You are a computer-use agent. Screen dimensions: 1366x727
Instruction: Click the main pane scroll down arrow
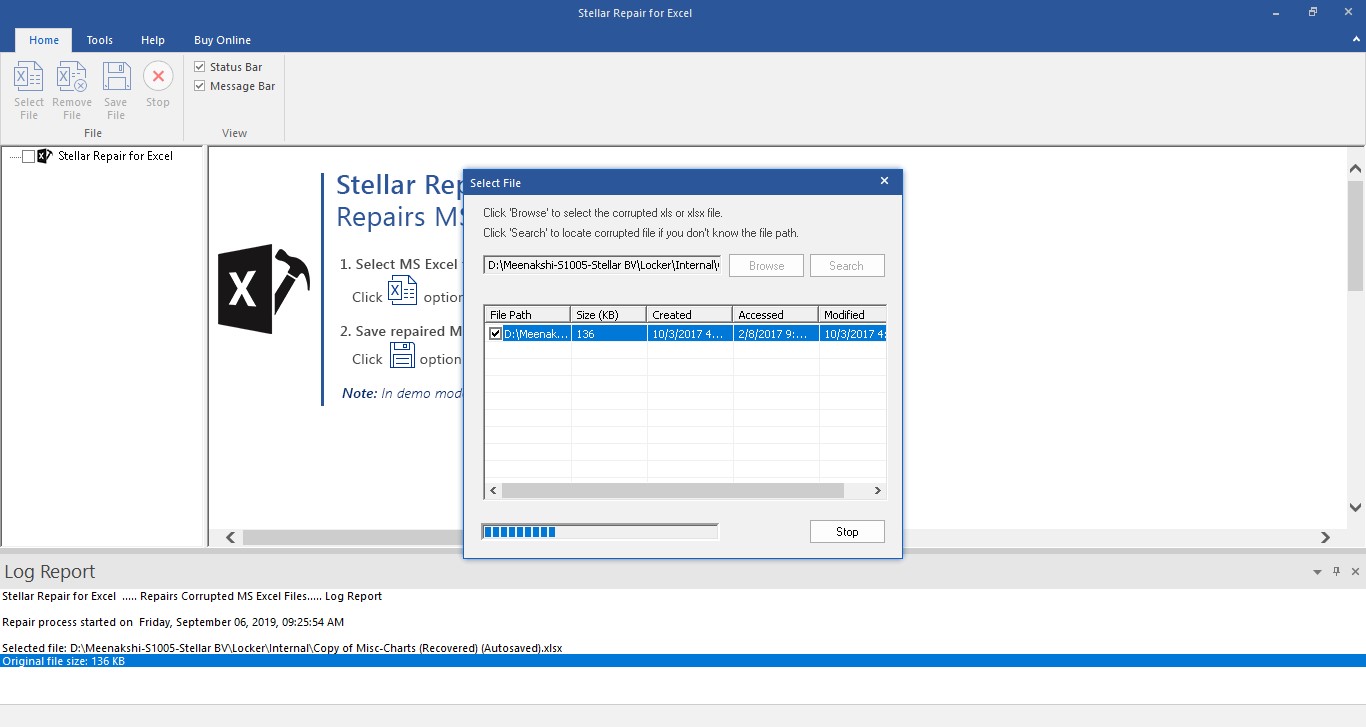(x=1356, y=508)
